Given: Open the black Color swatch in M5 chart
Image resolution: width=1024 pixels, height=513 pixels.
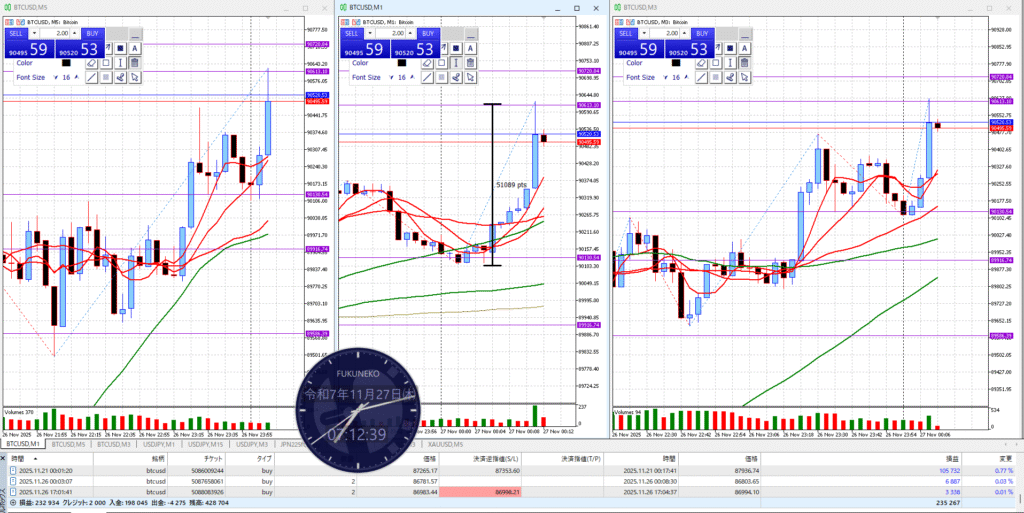Looking at the screenshot, I should [x=67, y=62].
